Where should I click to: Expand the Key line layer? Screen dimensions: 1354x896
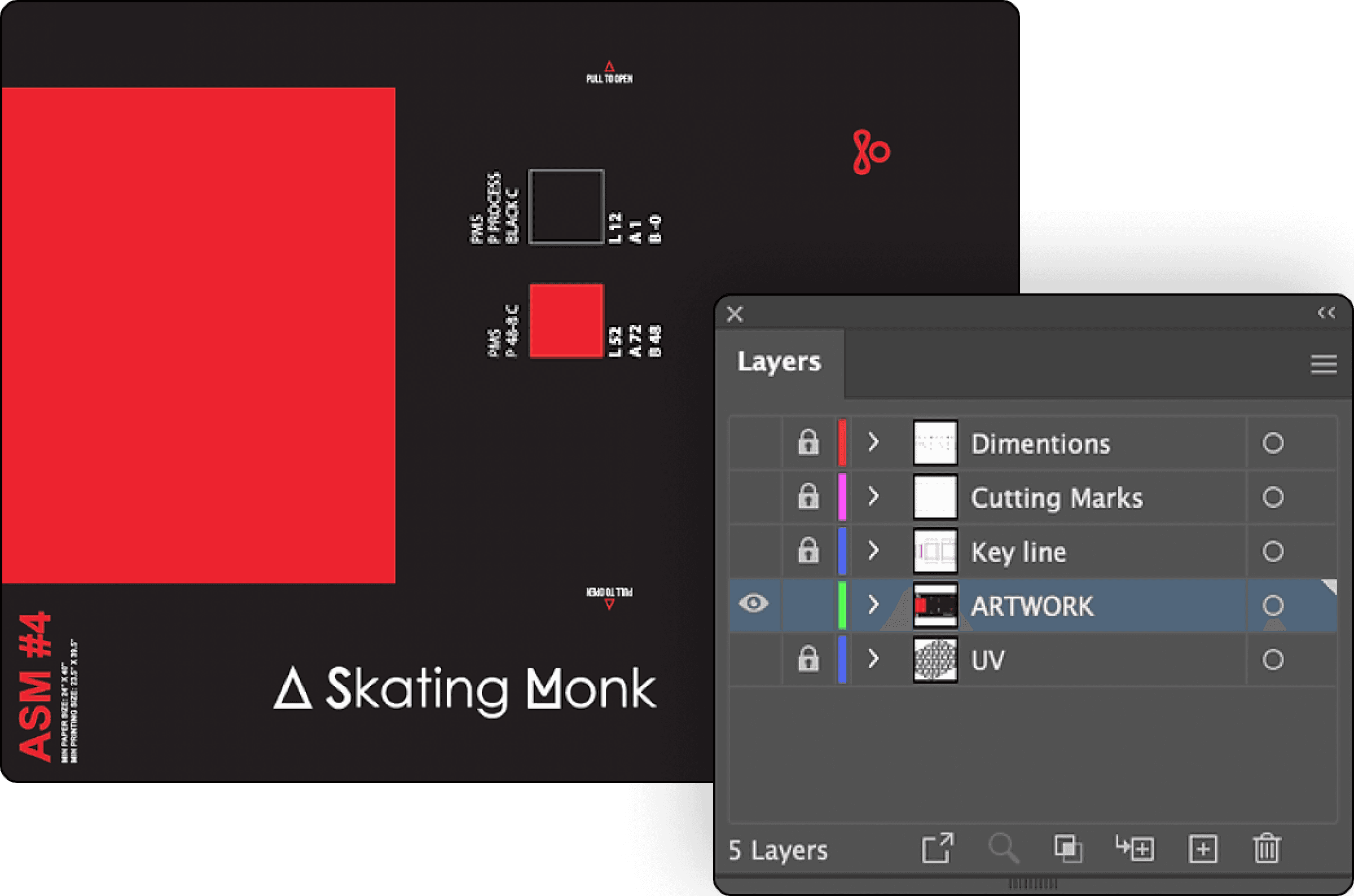(x=873, y=550)
